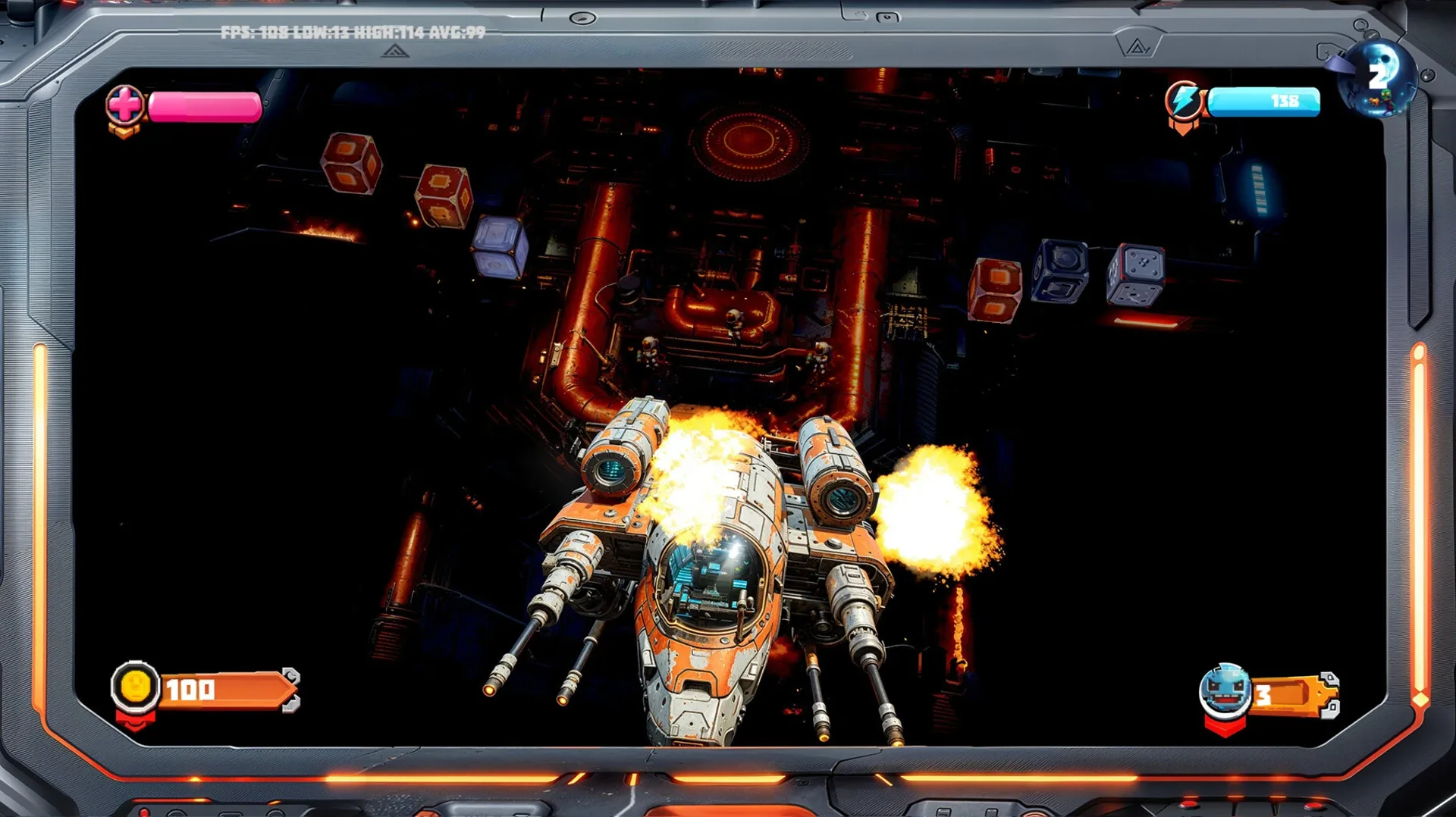Click the red chevron below the coin icon
The height and width of the screenshot is (817, 1456).
coord(135,721)
